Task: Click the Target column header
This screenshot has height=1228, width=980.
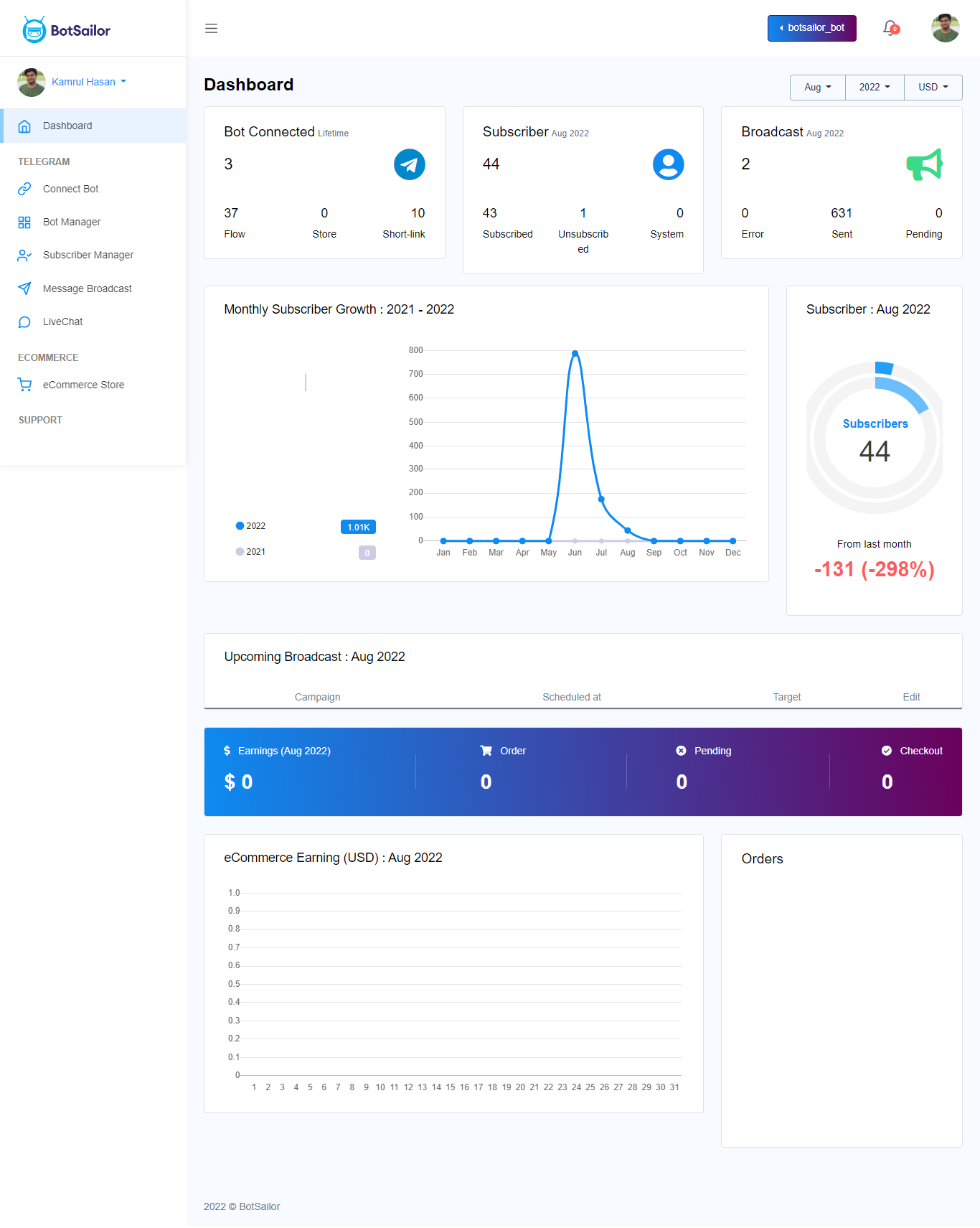Action: (787, 697)
